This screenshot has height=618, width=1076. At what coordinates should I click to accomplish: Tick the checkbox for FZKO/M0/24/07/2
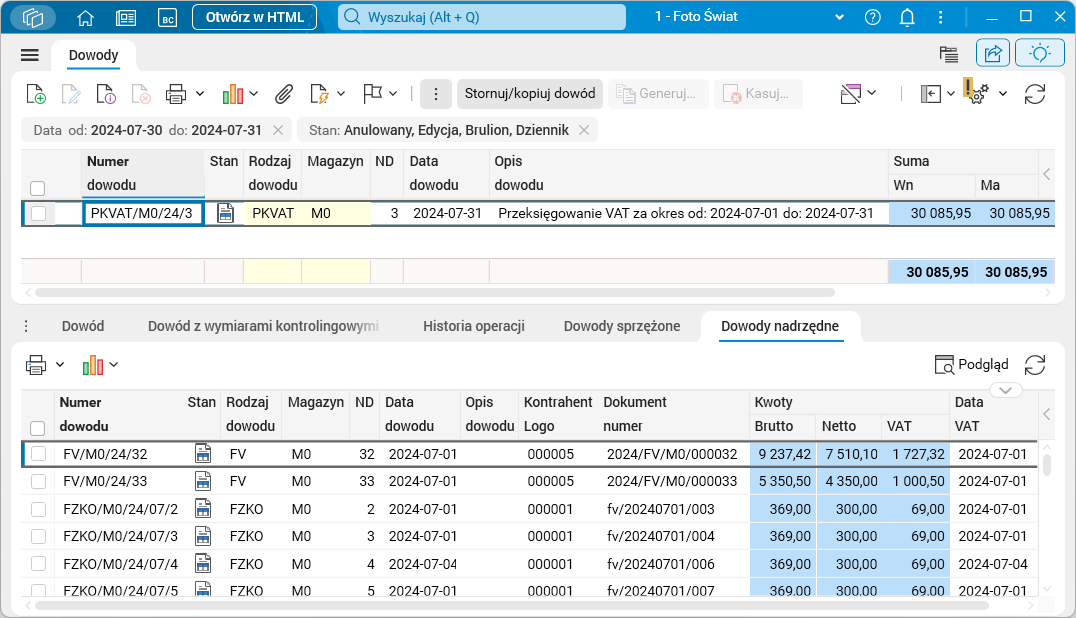tap(38, 509)
